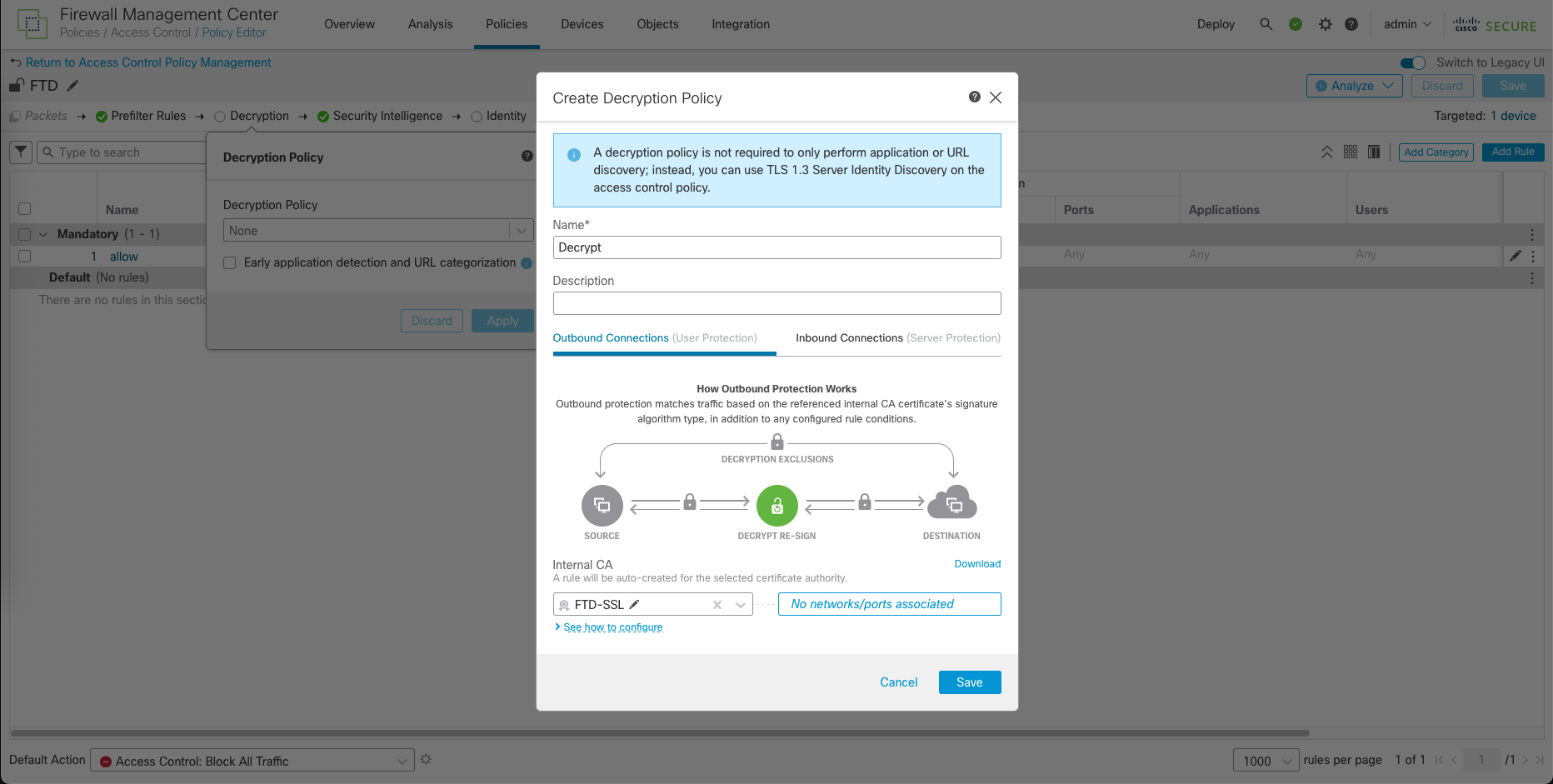Open the Devices menu
The height and width of the screenshot is (784, 1553).
(582, 24)
